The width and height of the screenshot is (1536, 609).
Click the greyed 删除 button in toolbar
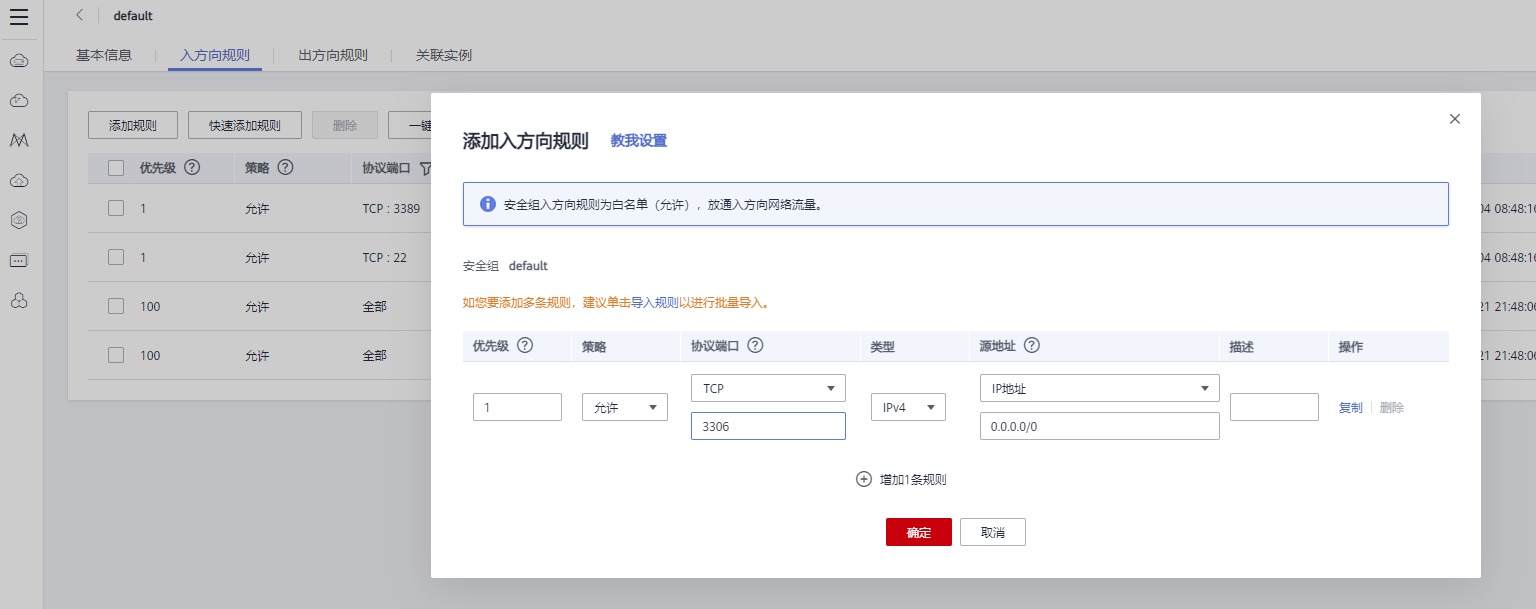click(x=345, y=125)
